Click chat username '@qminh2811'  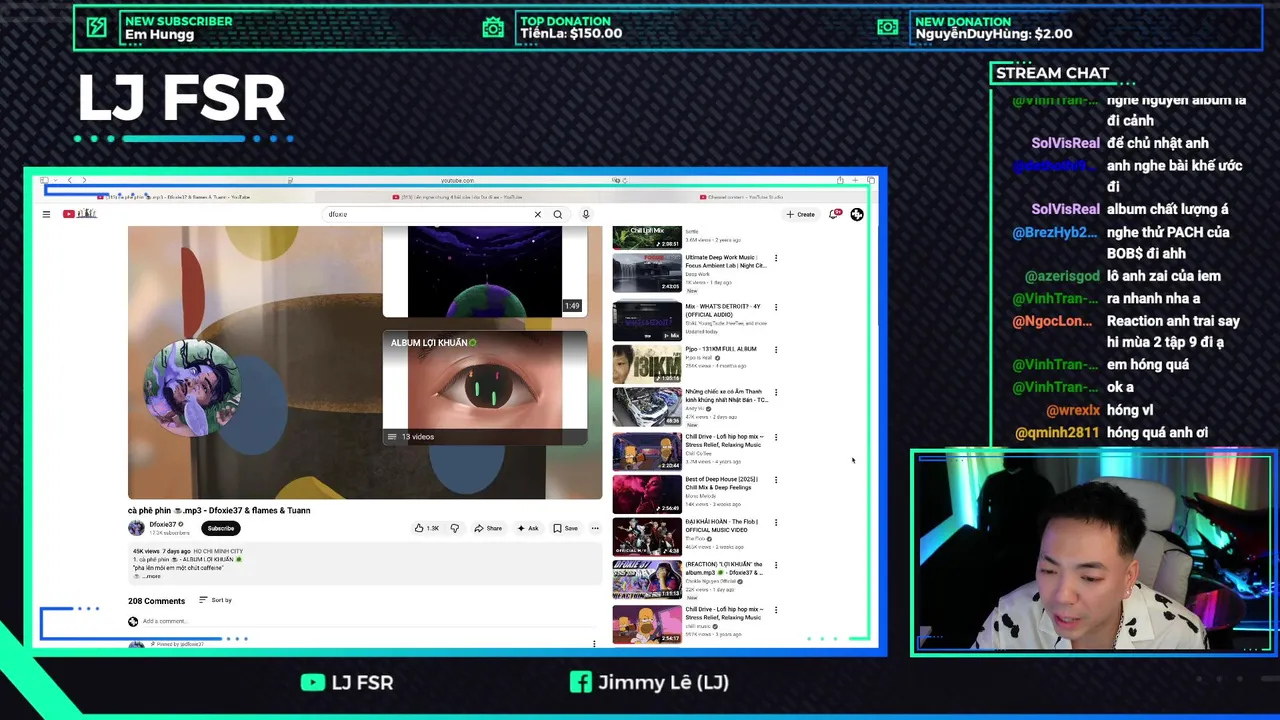[x=1057, y=433]
